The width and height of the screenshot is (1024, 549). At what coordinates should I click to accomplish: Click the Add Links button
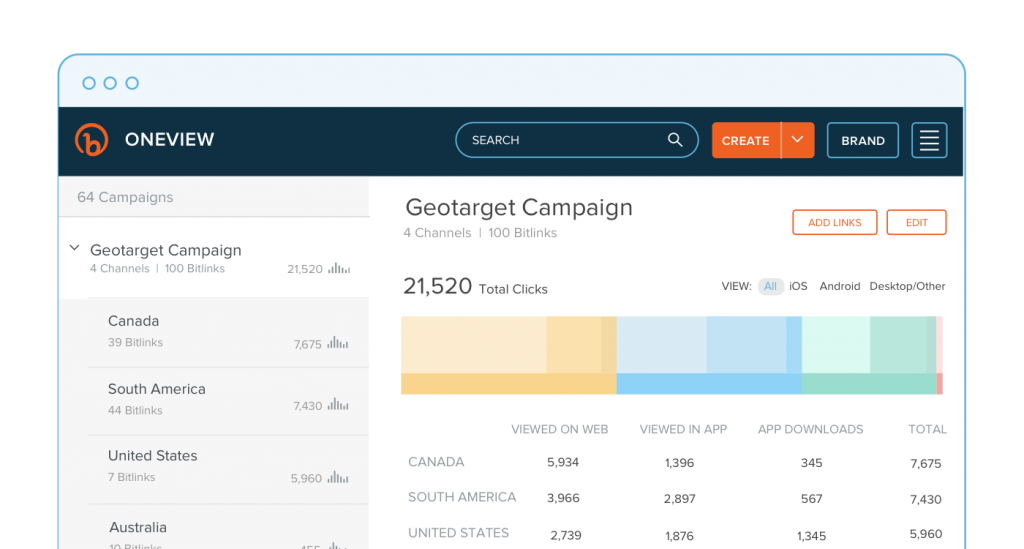(834, 222)
